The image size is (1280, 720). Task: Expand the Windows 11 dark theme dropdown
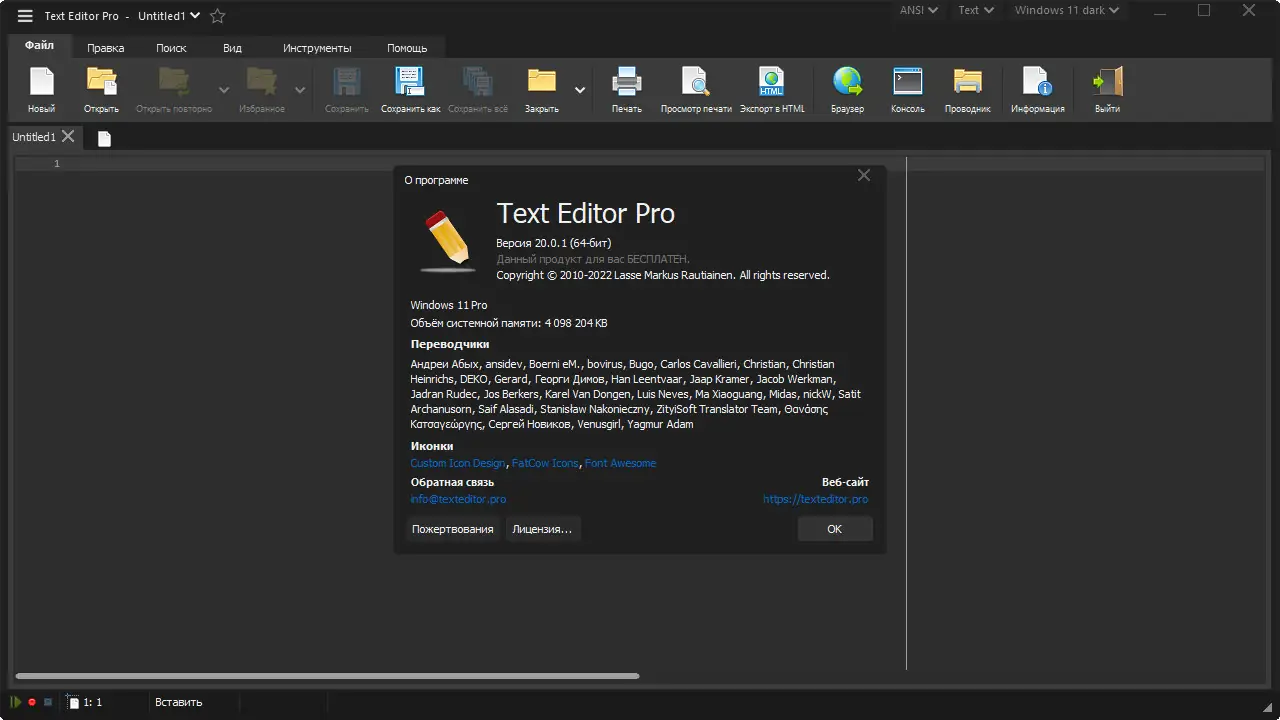pos(1067,10)
